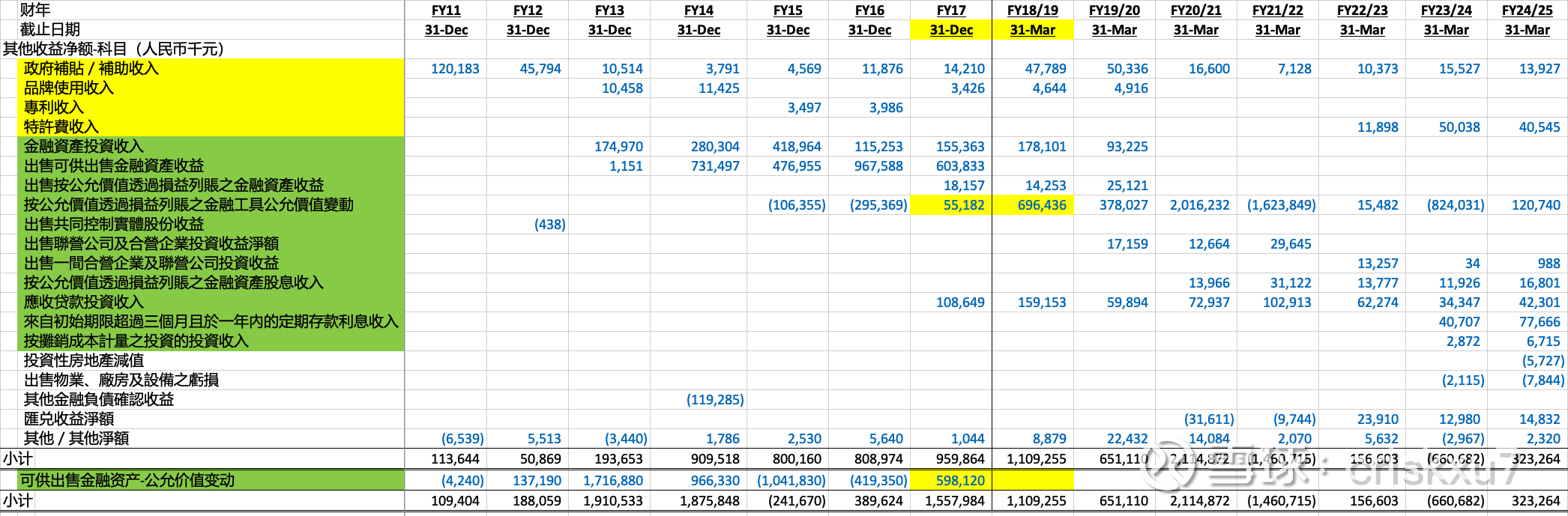Click the 120,183 government subsidy cell
The image size is (1568, 516).
pyautogui.click(x=455, y=69)
